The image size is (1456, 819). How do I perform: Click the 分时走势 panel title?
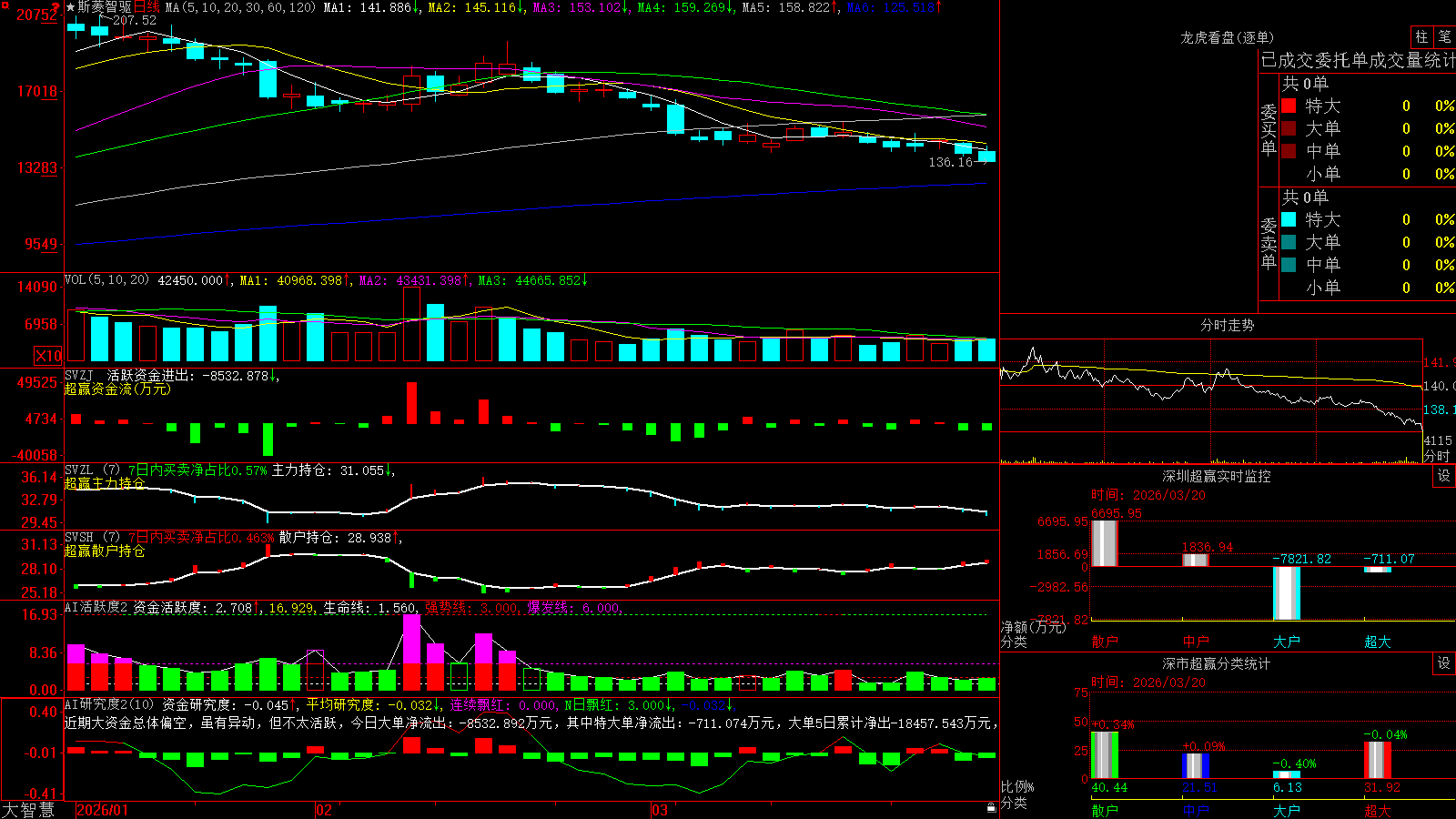[x=1227, y=325]
